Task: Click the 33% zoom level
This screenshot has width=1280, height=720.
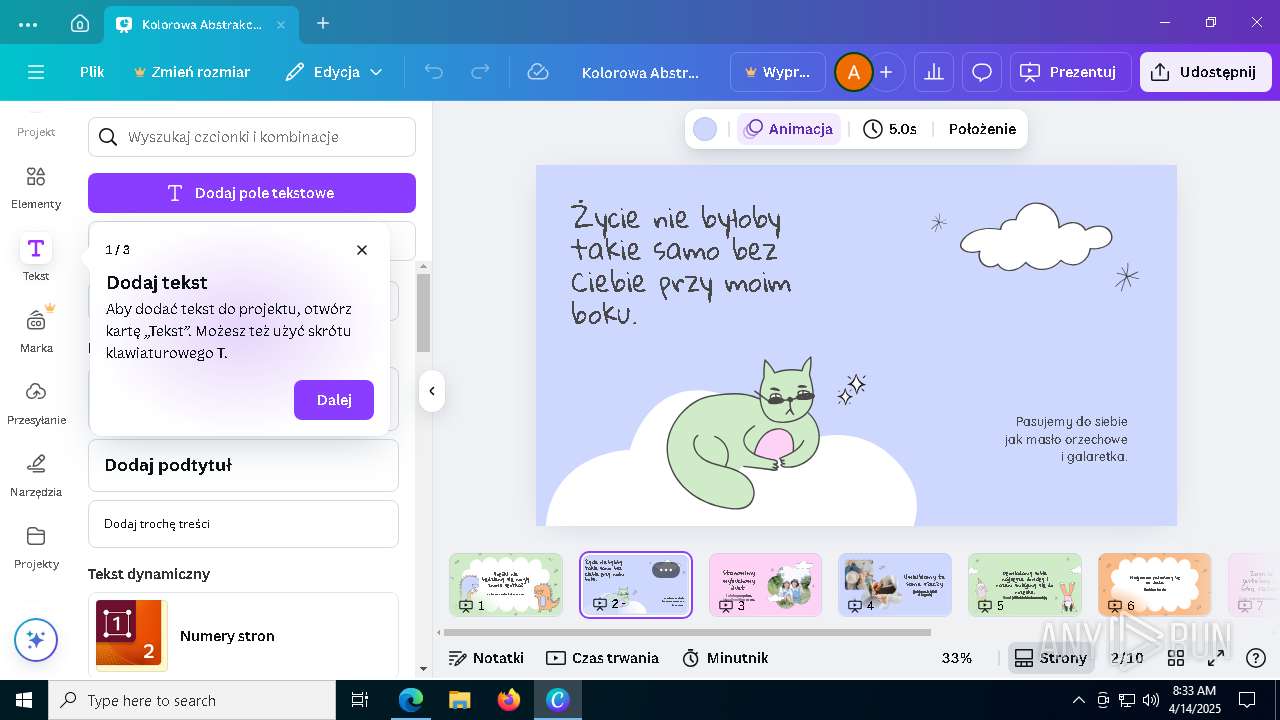Action: point(957,658)
